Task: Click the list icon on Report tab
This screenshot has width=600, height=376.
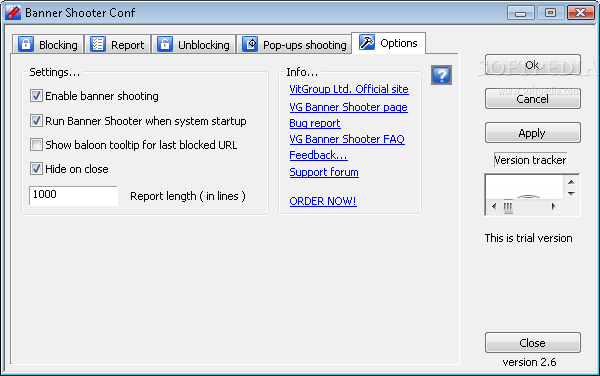Action: click(98, 44)
